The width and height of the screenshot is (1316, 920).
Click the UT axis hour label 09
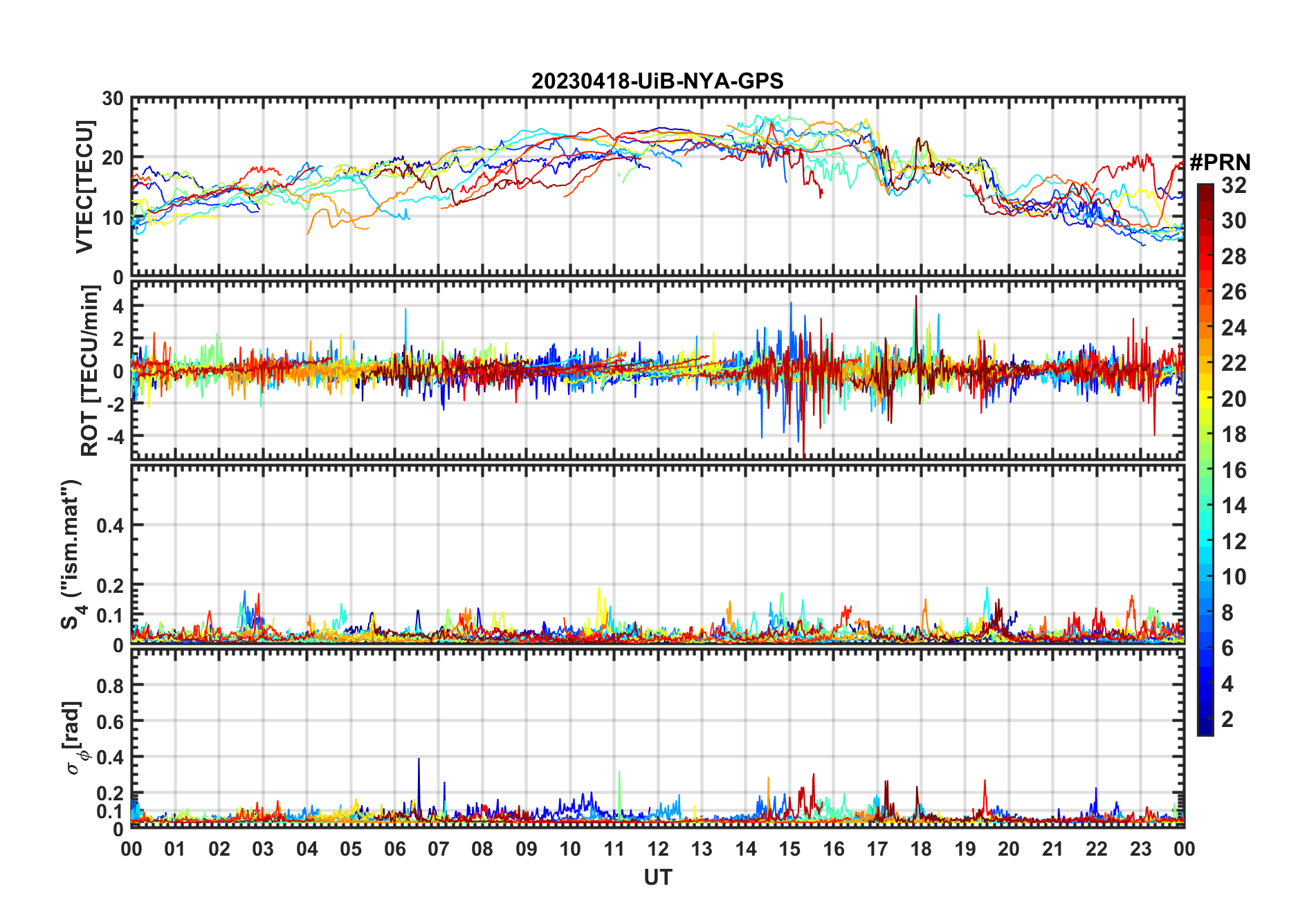pyautogui.click(x=527, y=849)
